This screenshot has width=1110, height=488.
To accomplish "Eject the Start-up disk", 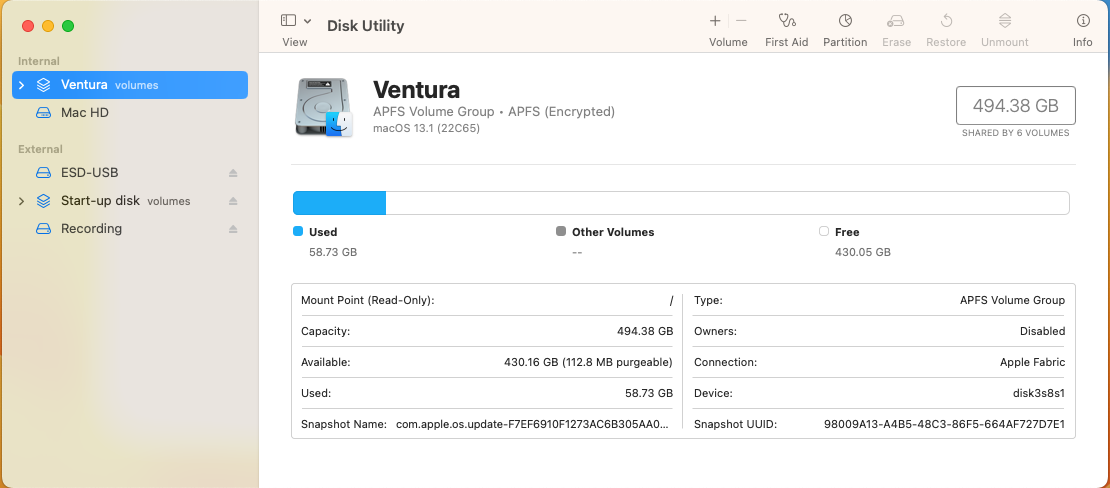I will [x=233, y=201].
